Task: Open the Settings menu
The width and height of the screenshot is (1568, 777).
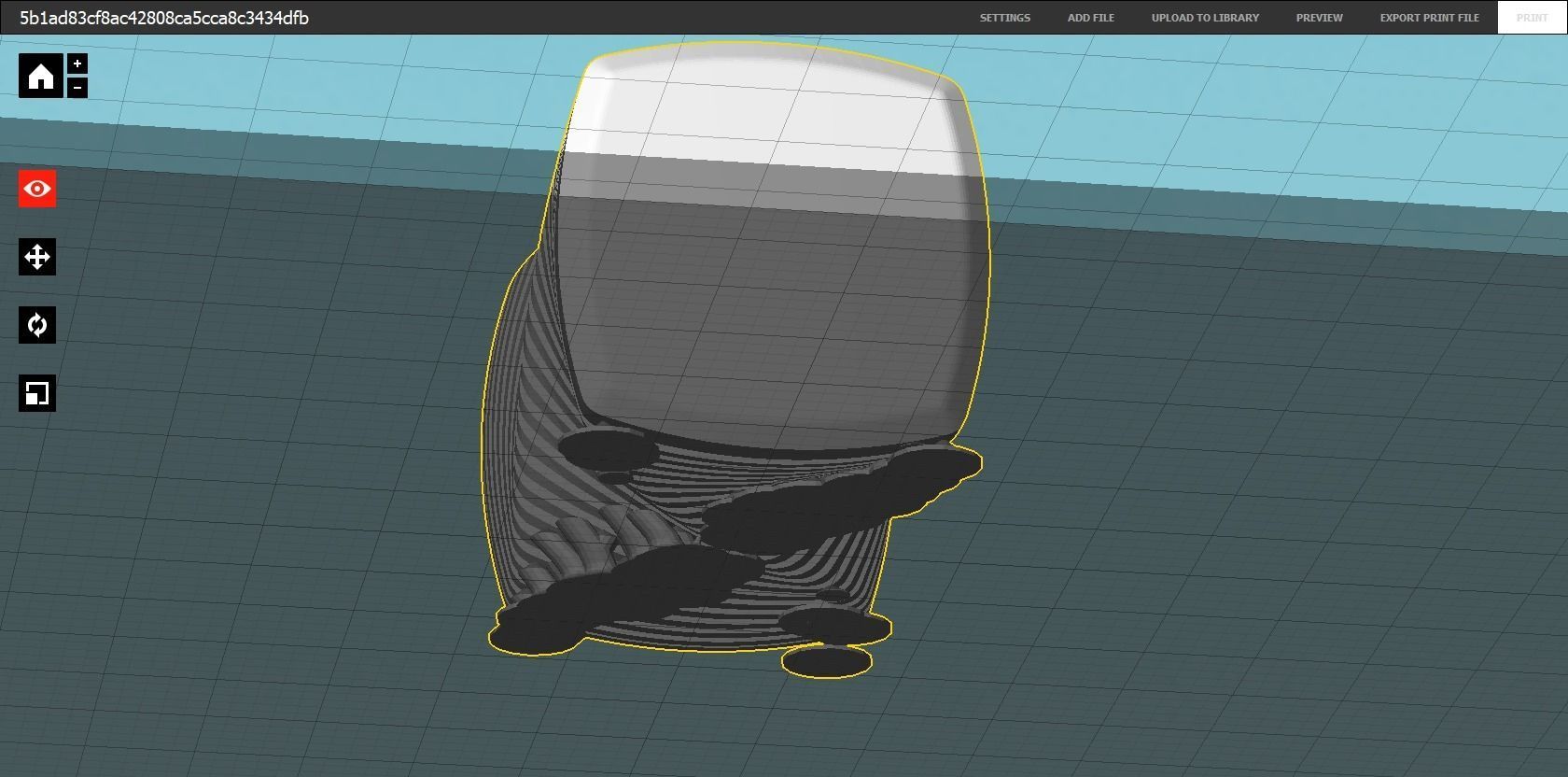Action: tap(1005, 18)
